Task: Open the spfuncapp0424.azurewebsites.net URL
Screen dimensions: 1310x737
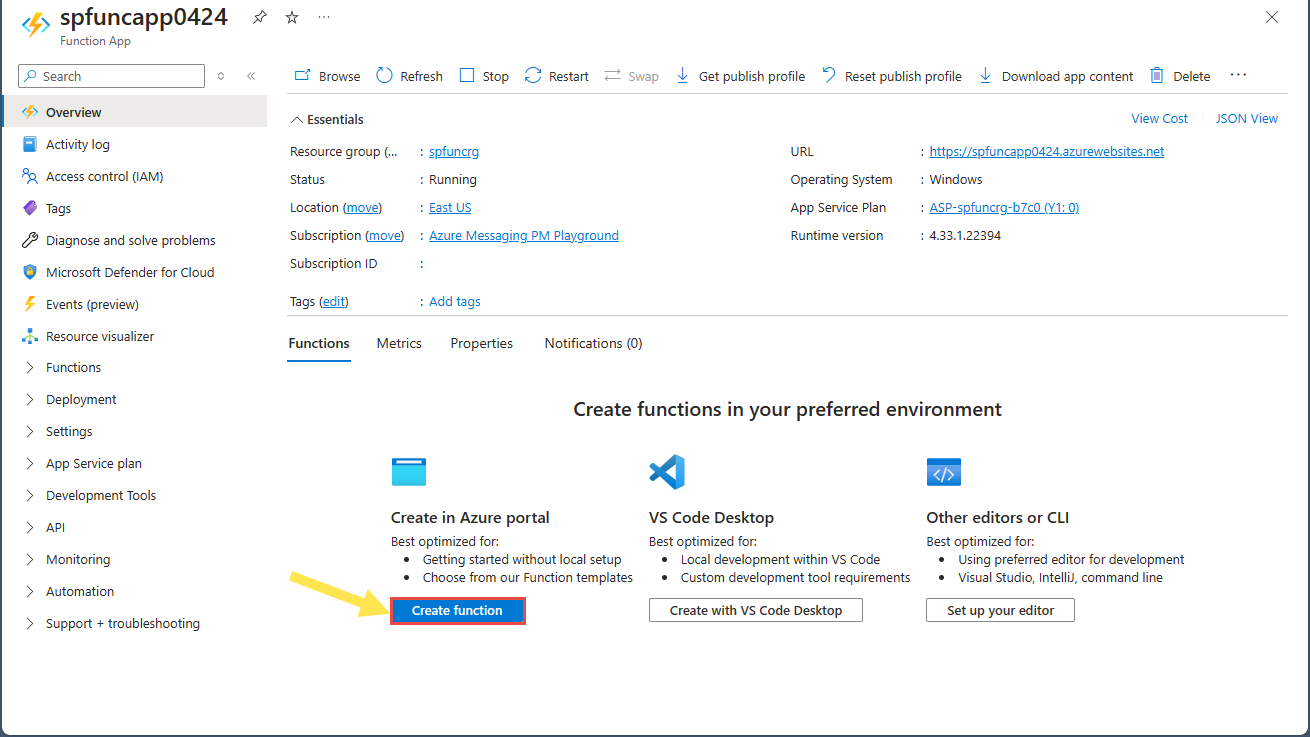Action: tap(1047, 152)
